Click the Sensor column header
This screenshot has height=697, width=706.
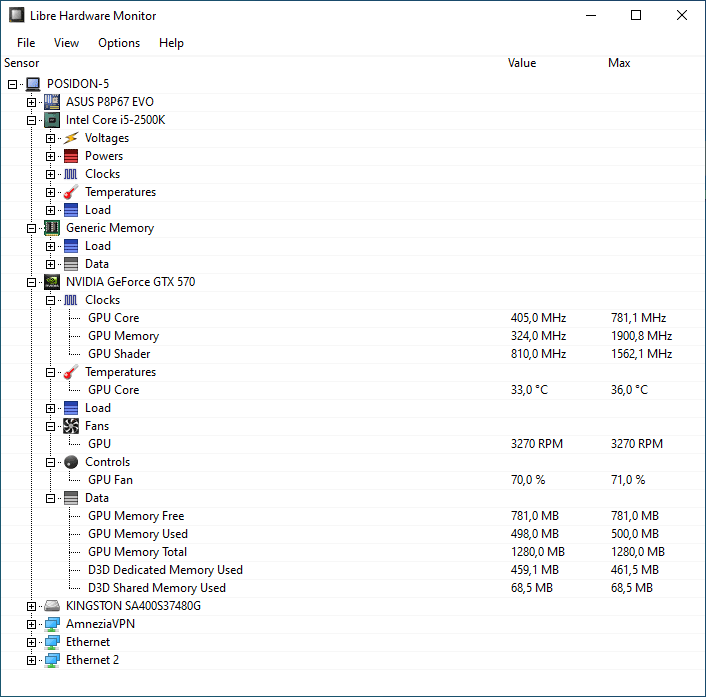click(x=22, y=63)
